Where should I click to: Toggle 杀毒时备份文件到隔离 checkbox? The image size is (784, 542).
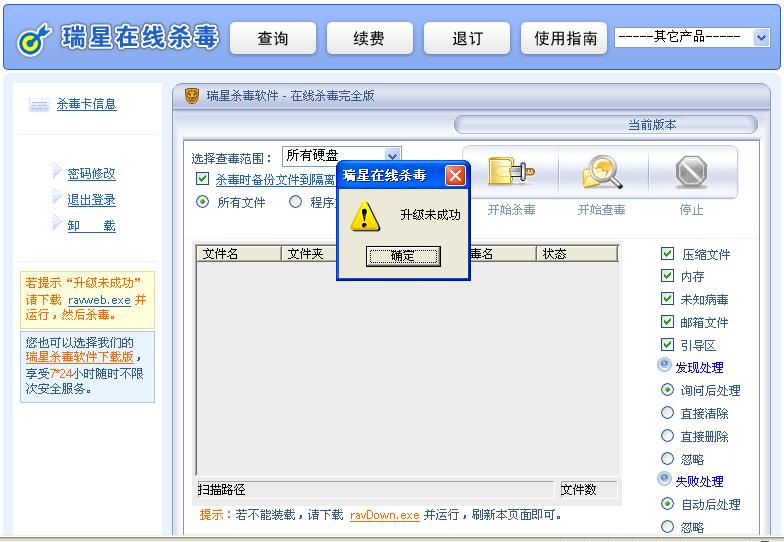click(x=202, y=178)
